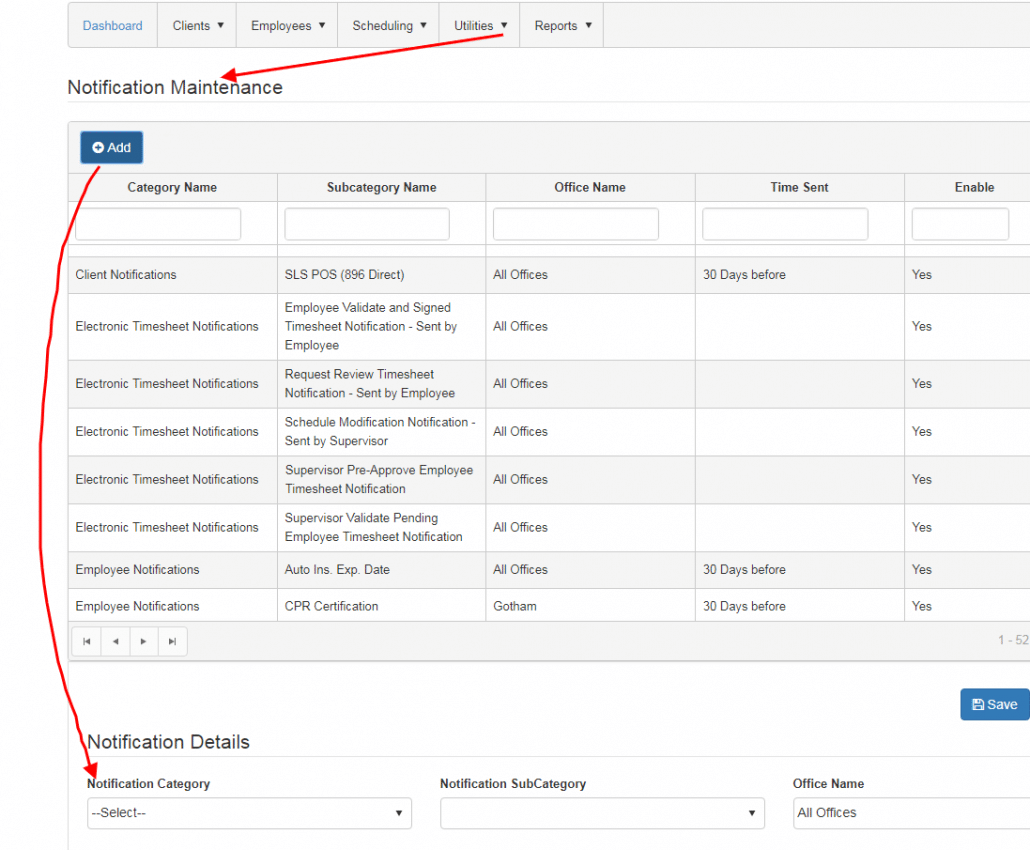Click the Add notification button

(x=112, y=148)
